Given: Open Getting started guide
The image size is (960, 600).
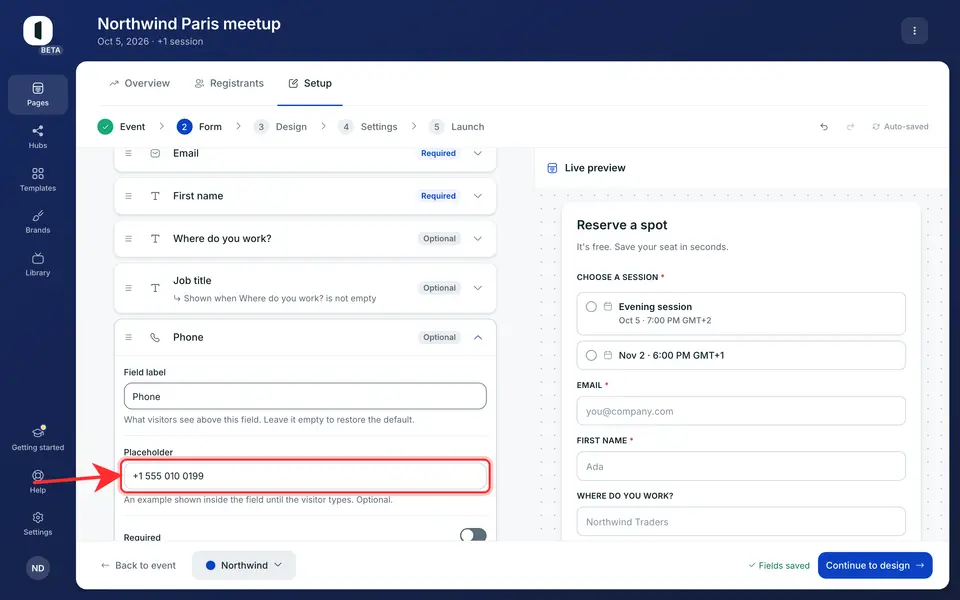Looking at the screenshot, I should point(38,439).
